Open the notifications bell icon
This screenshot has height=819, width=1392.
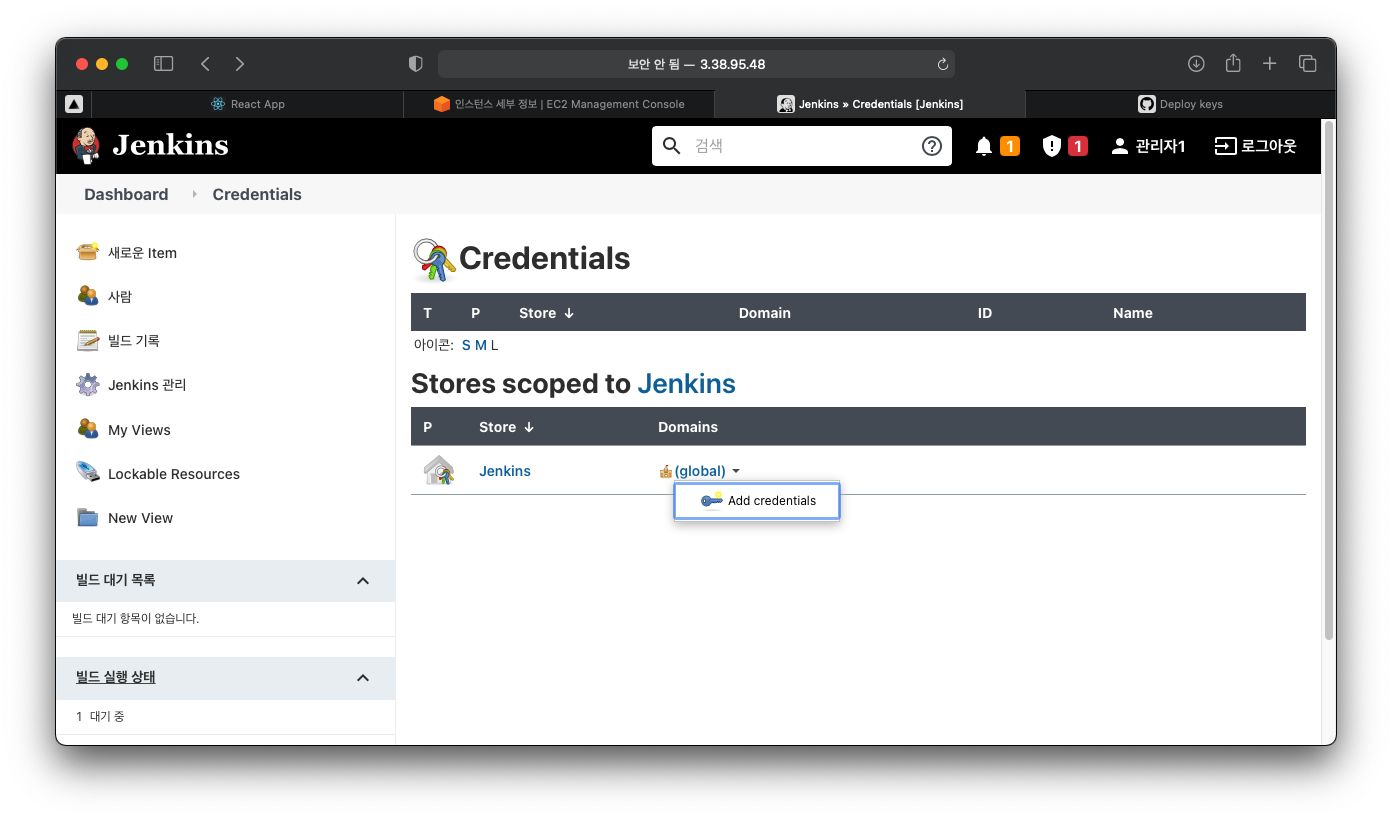pos(984,146)
